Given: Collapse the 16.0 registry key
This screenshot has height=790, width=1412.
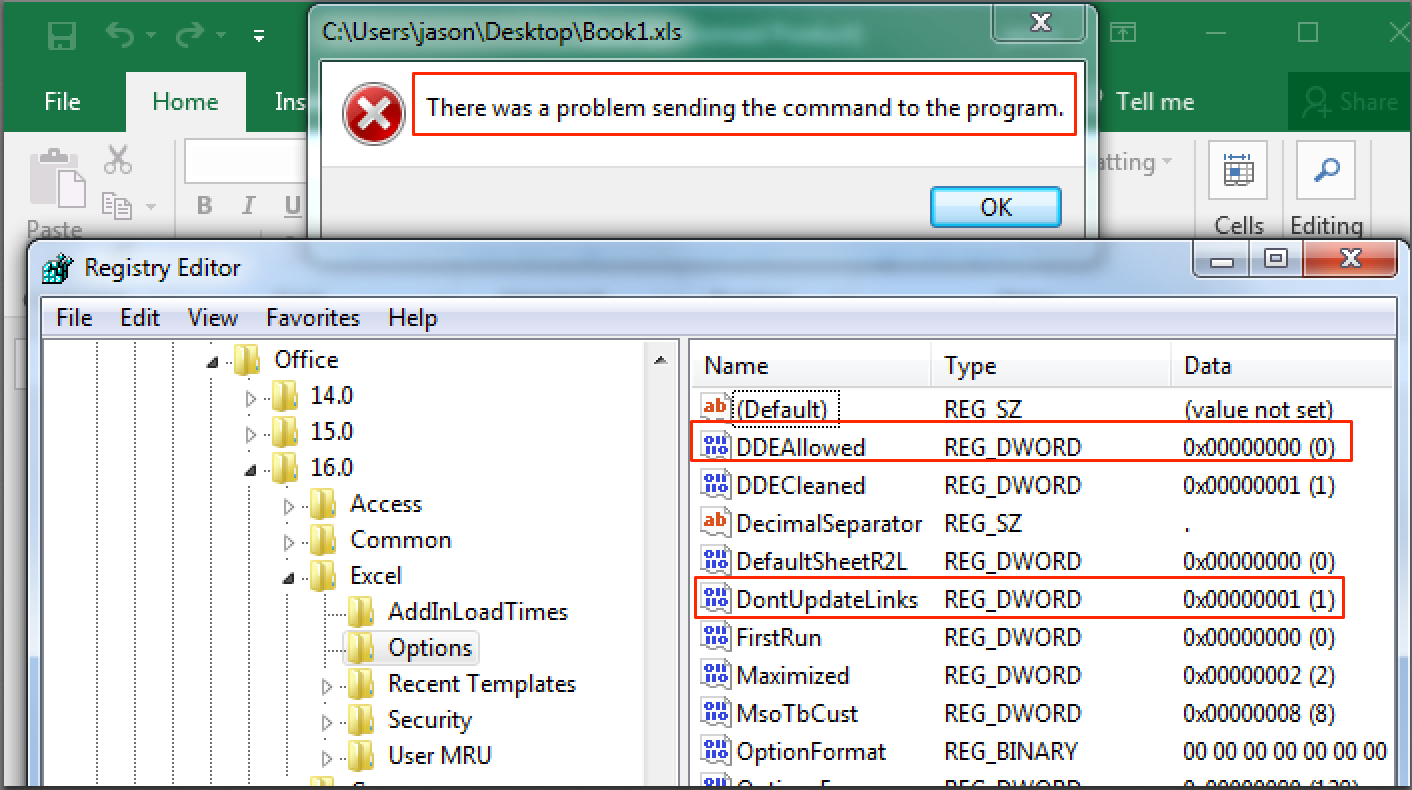Looking at the screenshot, I should [x=251, y=469].
